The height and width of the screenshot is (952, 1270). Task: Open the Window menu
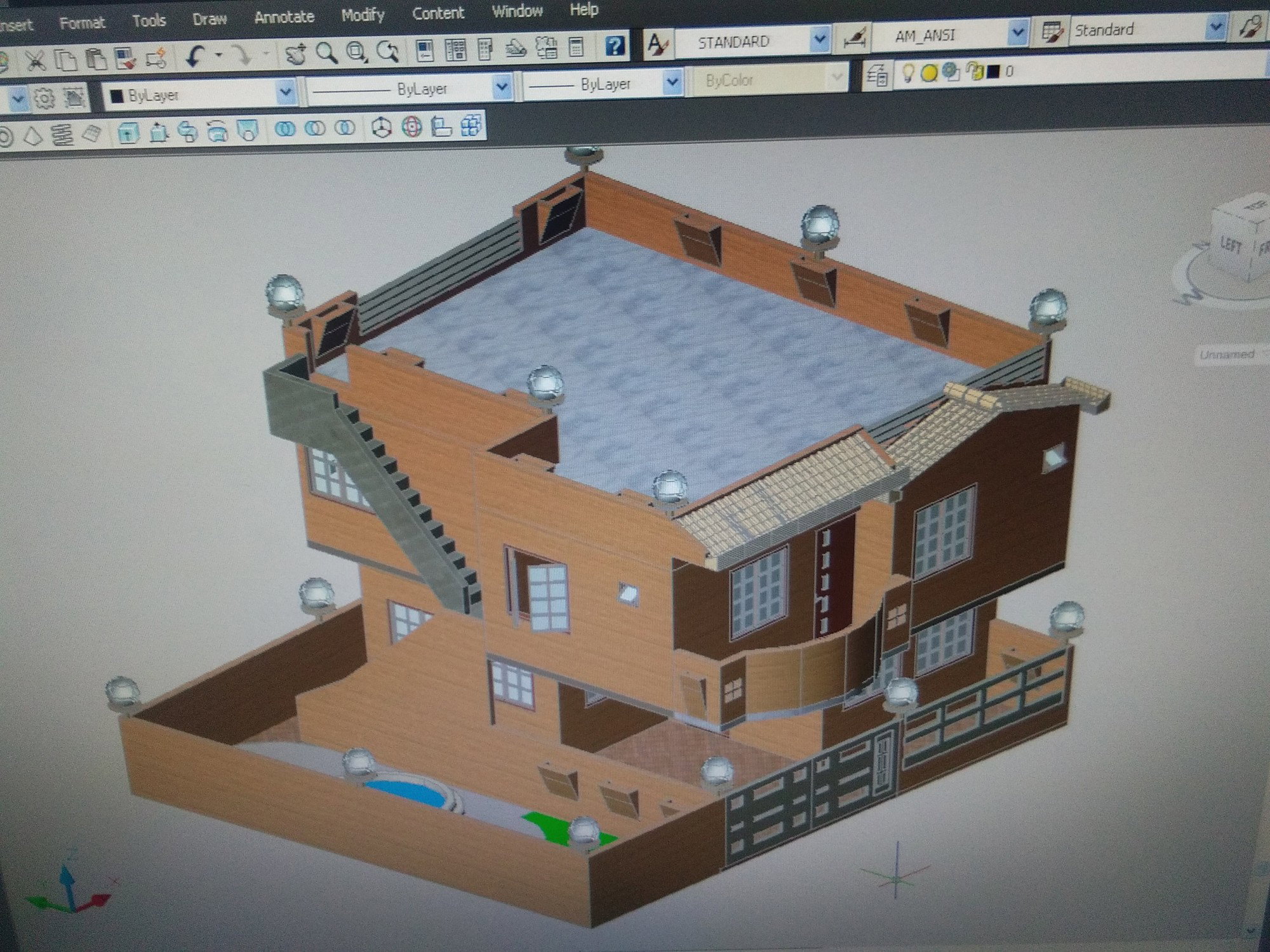[x=517, y=11]
